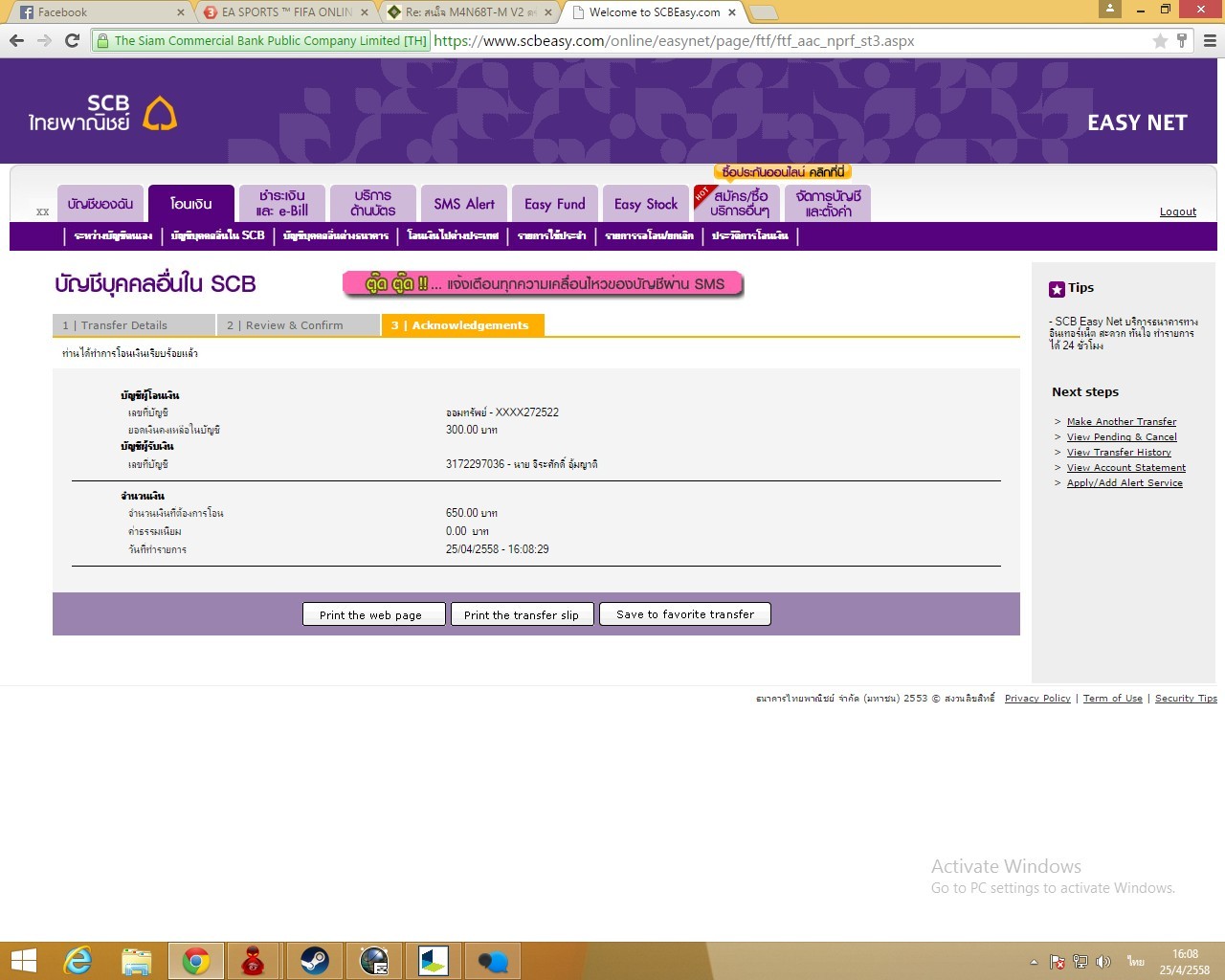This screenshot has width=1225, height=980.
Task: Open the Term of Use footer link
Action: (x=1113, y=699)
